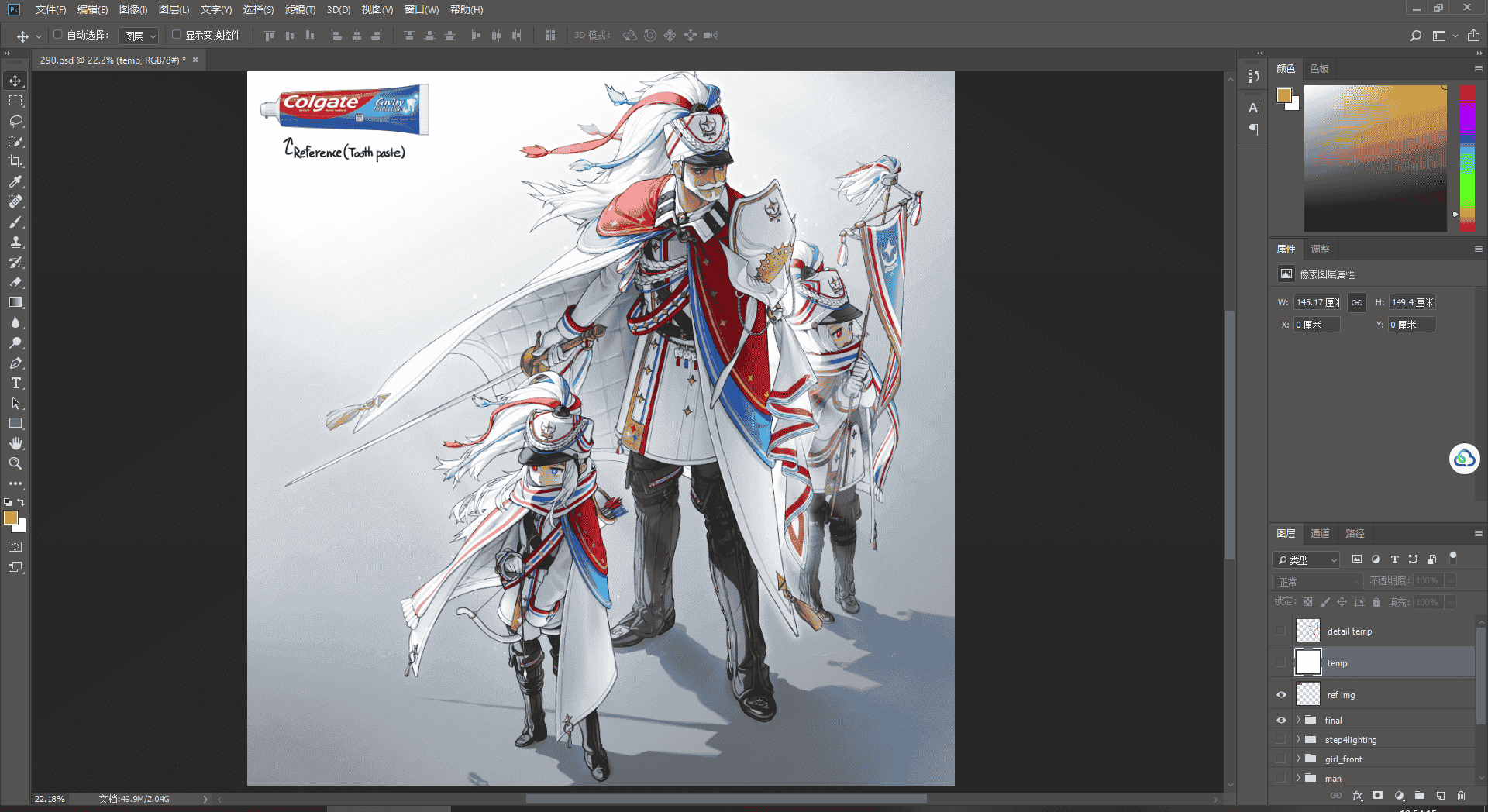Select the Rectangular Marquee tool
This screenshot has width=1488, height=812.
15,101
